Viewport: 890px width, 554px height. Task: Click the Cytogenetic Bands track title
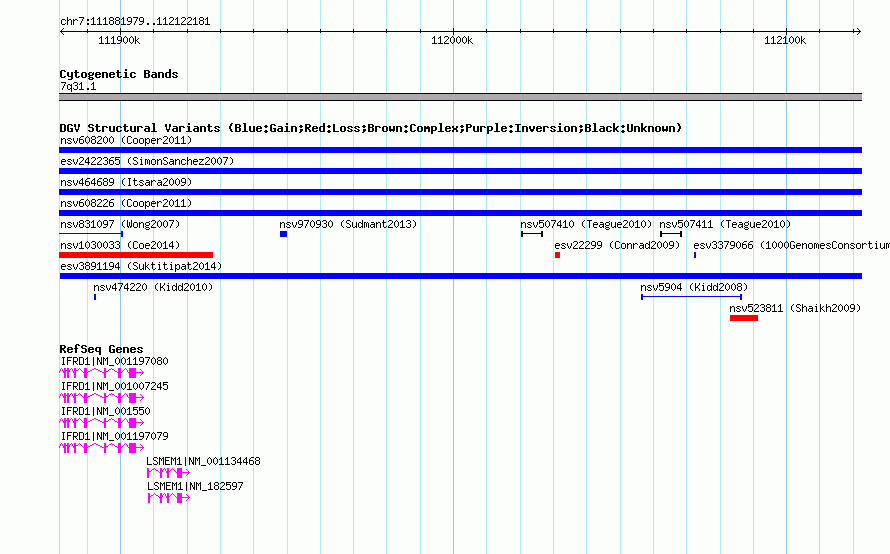(x=119, y=74)
